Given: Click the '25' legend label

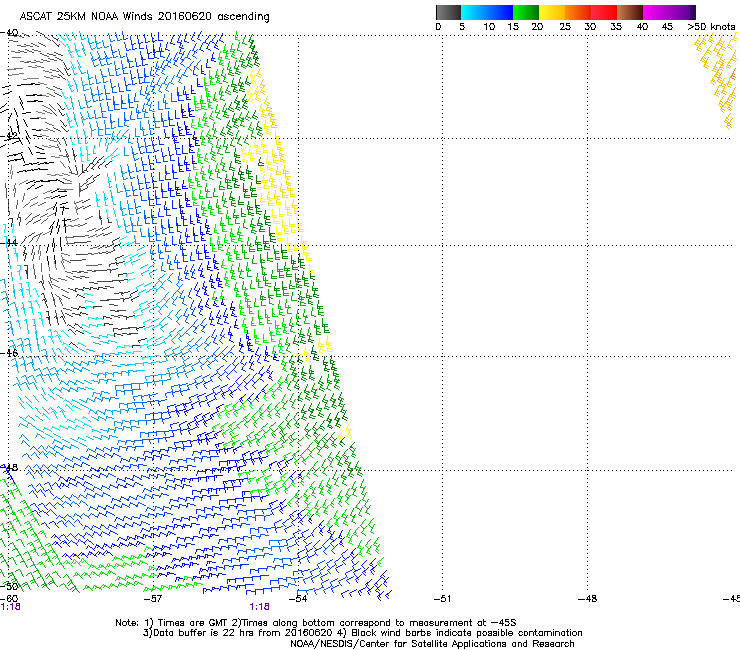Looking at the screenshot, I should (565, 27).
